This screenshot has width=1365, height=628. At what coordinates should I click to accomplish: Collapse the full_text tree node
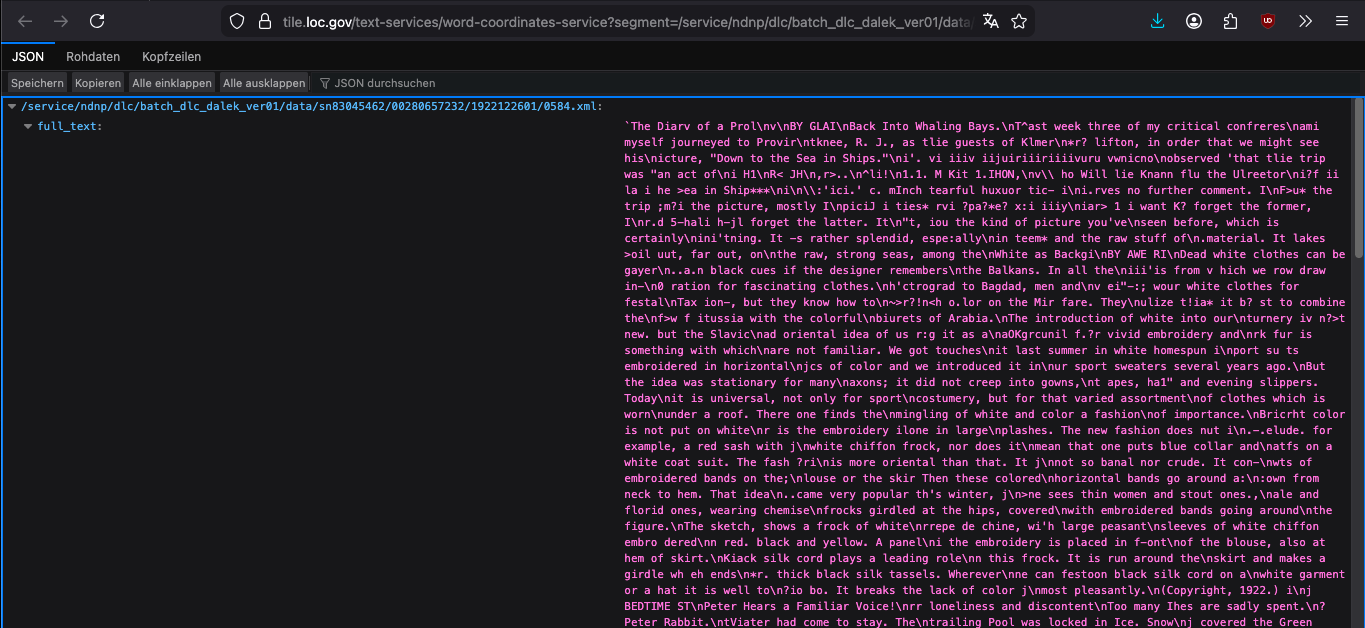28,126
